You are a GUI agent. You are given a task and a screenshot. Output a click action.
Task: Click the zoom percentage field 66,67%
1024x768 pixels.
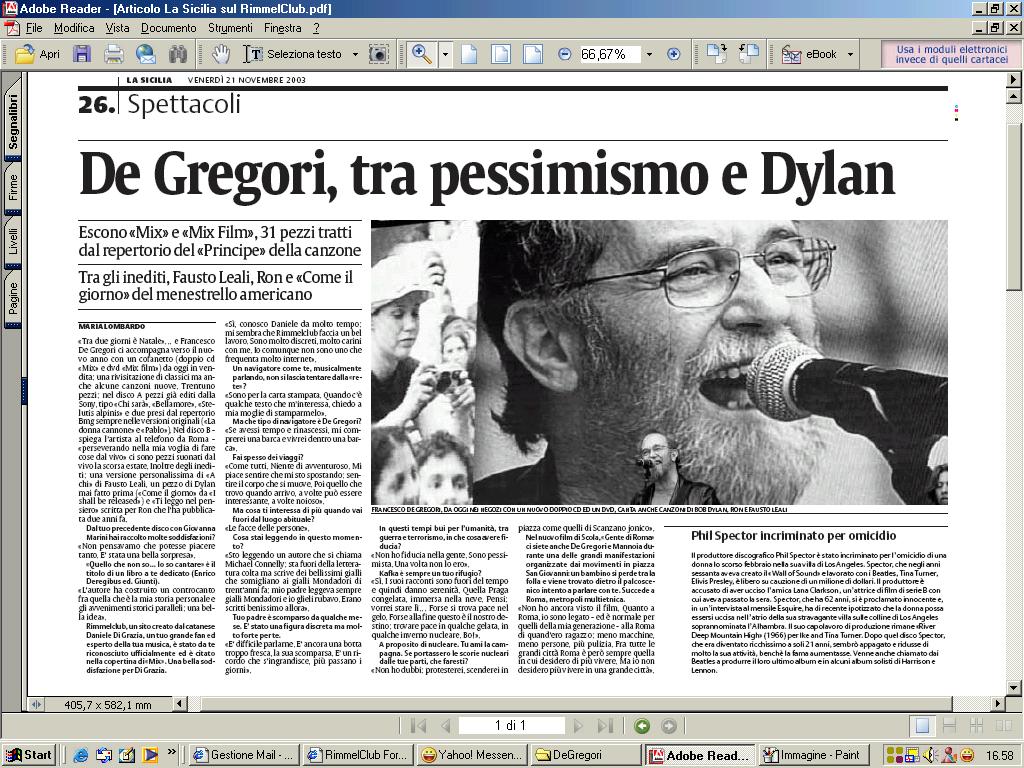[610, 54]
